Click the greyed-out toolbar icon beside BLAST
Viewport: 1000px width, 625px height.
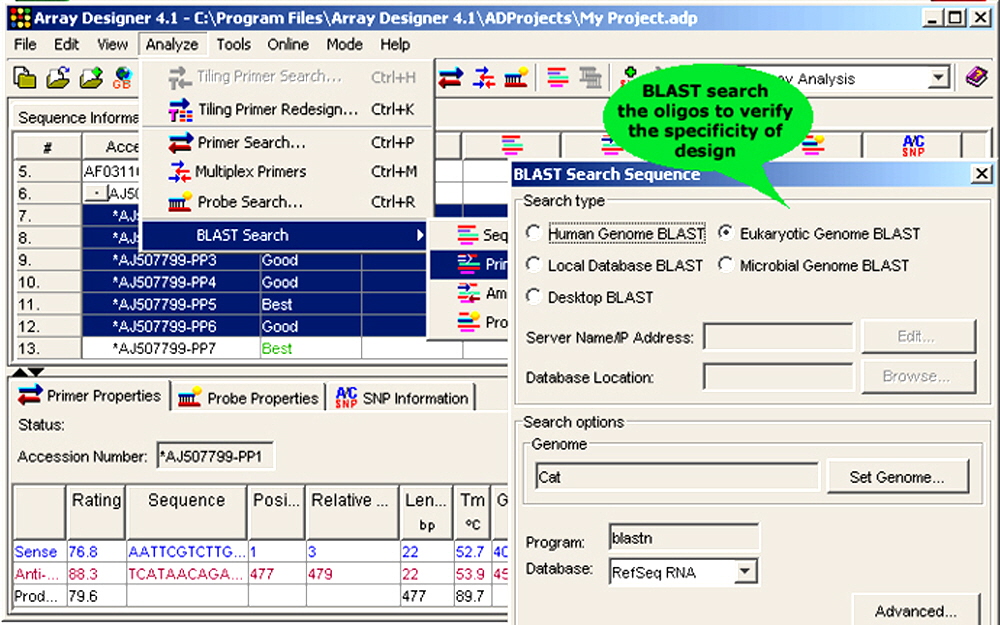click(591, 78)
